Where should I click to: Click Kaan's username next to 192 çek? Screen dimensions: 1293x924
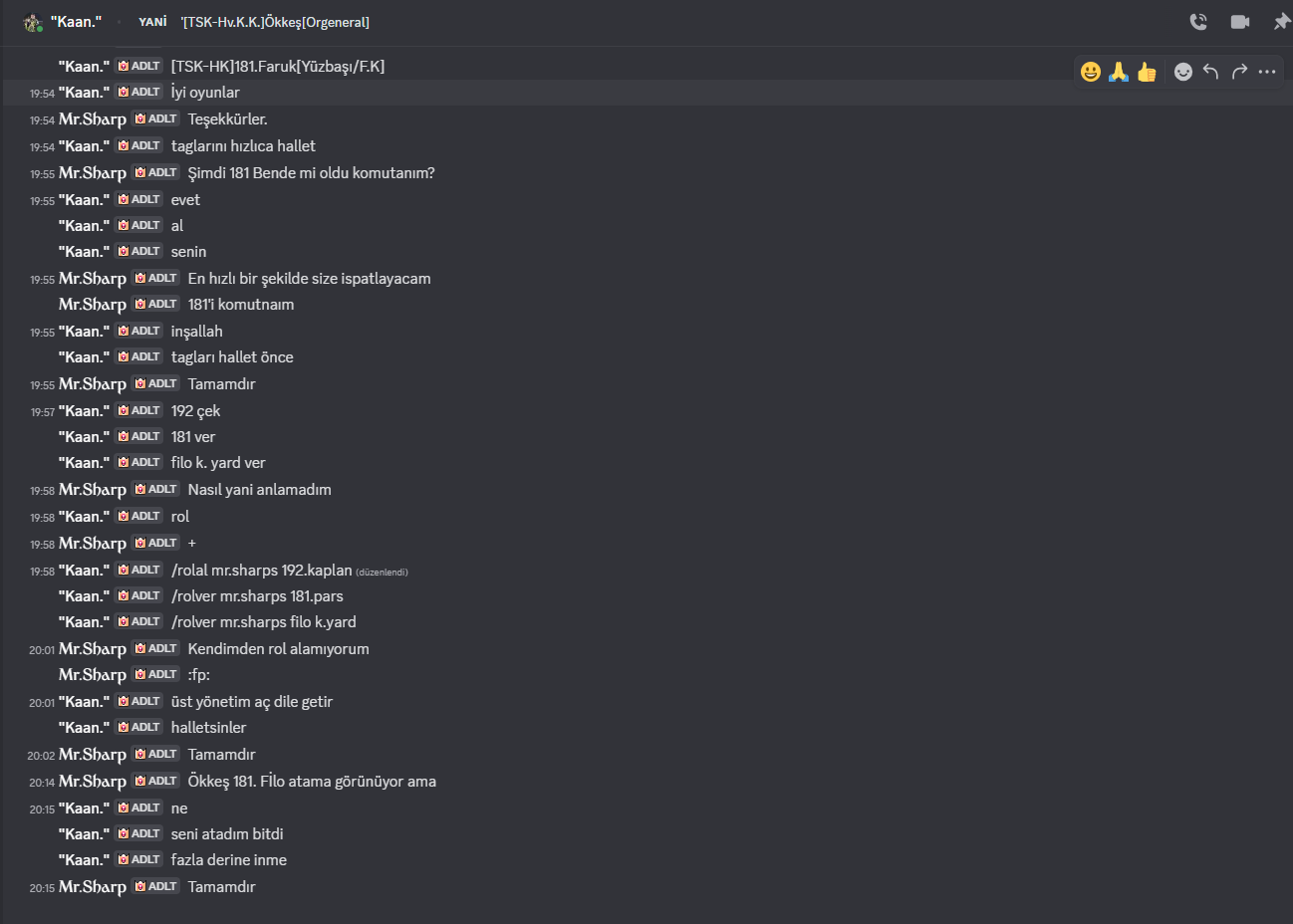click(x=85, y=411)
